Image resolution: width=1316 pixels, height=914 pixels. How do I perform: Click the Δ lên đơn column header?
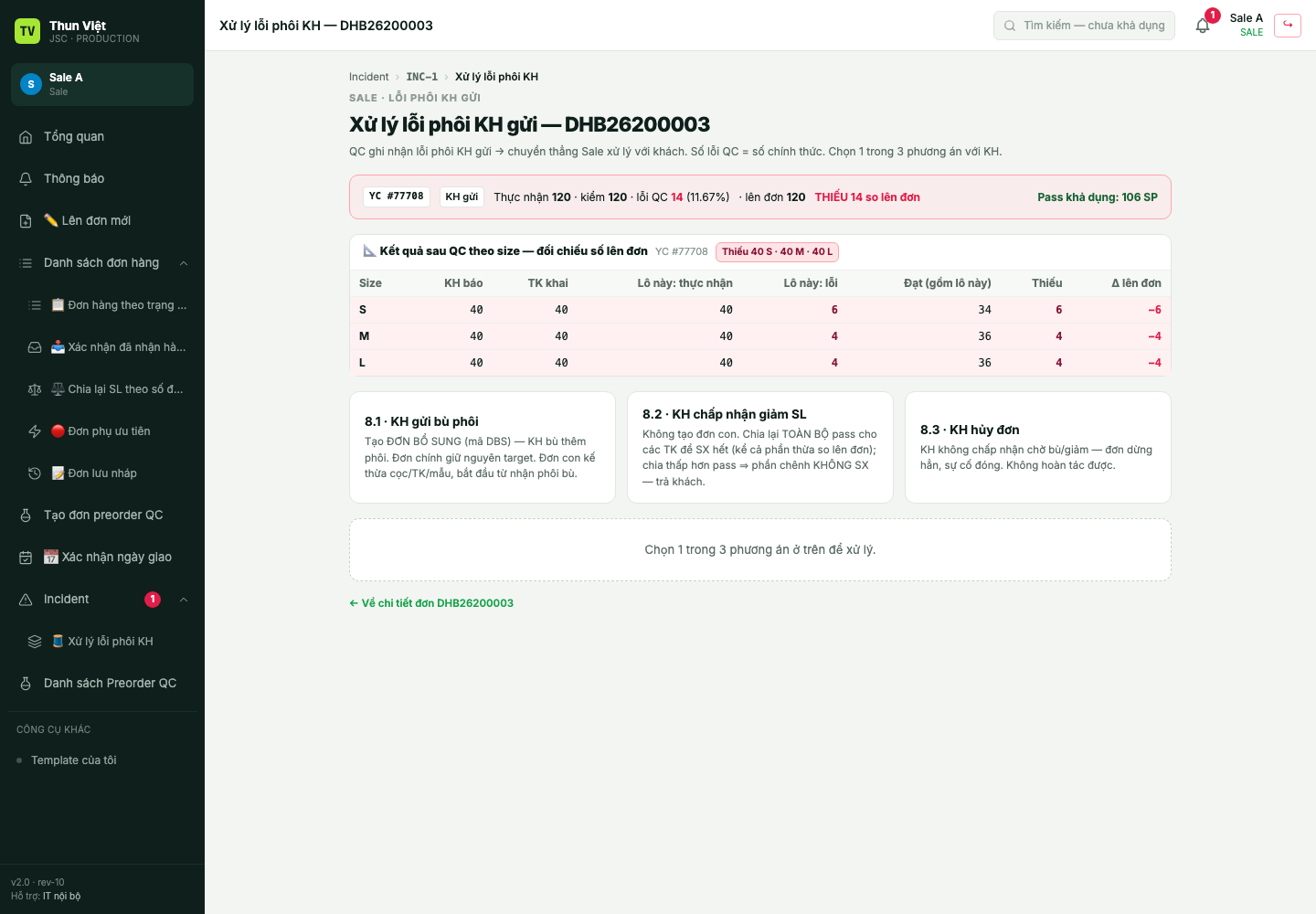[1136, 283]
